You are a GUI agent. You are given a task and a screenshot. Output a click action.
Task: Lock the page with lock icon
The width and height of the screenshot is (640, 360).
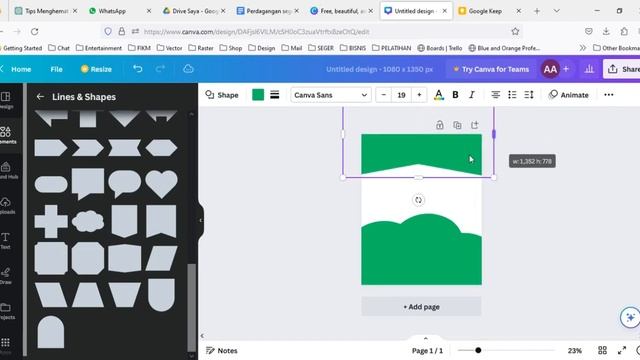point(440,125)
